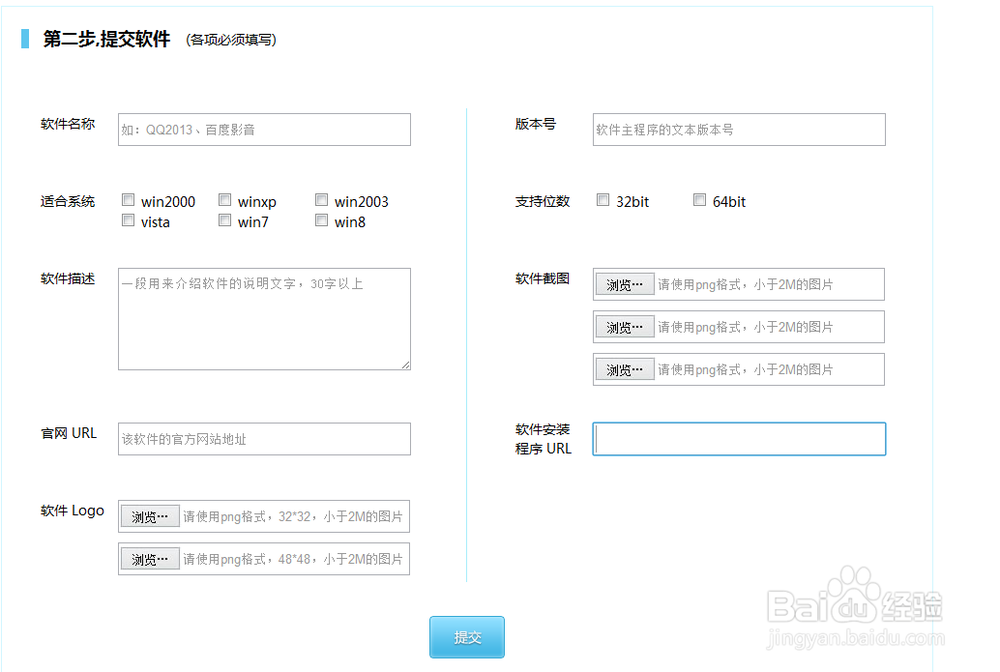The height and width of the screenshot is (672, 1000).
Task: Check the win7 checkbox
Action: [225, 220]
